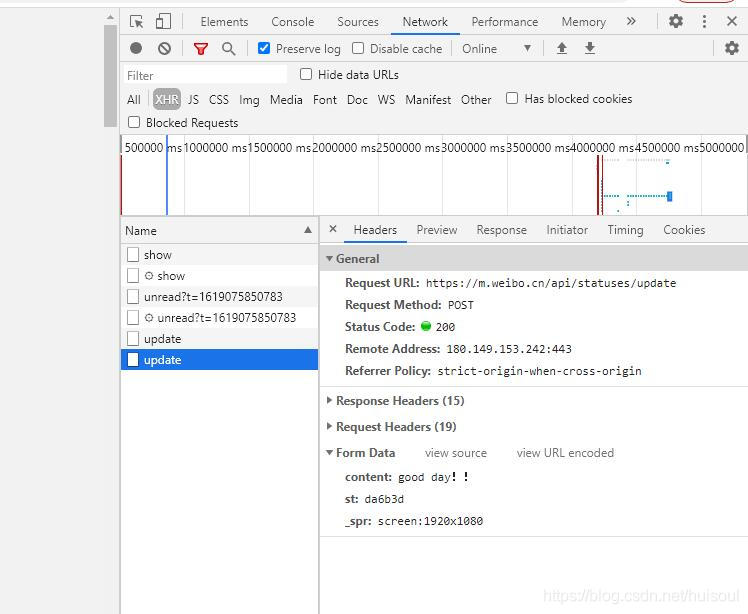The width and height of the screenshot is (748, 614).
Task: Uncheck the Preserve log checkbox
Action: point(264,48)
